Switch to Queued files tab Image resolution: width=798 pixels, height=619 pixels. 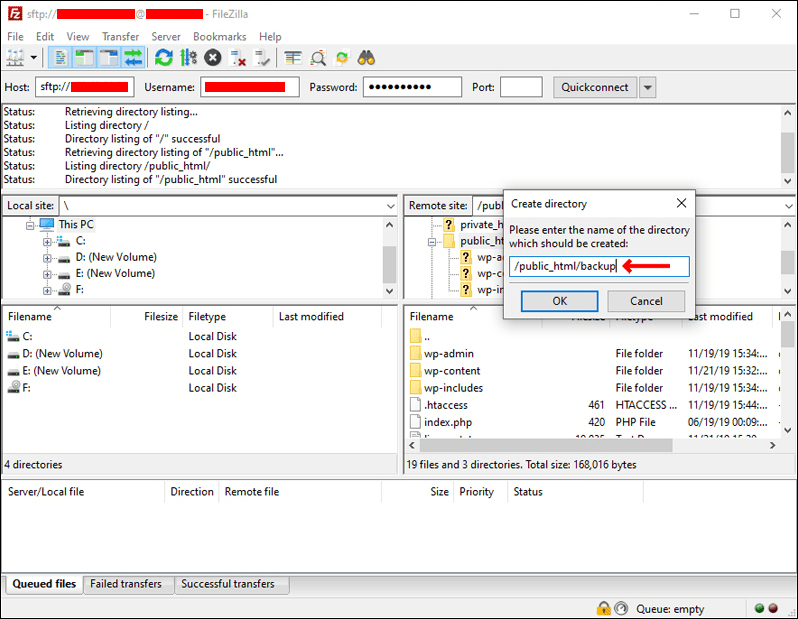click(44, 584)
